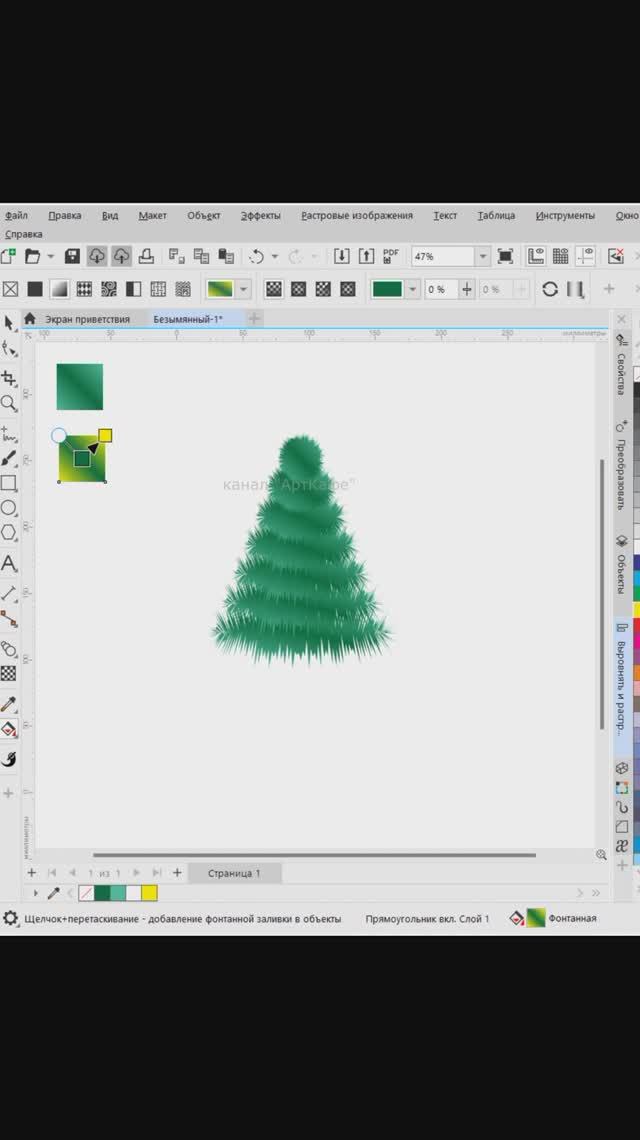Select the Interactive Fill tool
The image size is (640, 1140).
[x=9, y=729]
